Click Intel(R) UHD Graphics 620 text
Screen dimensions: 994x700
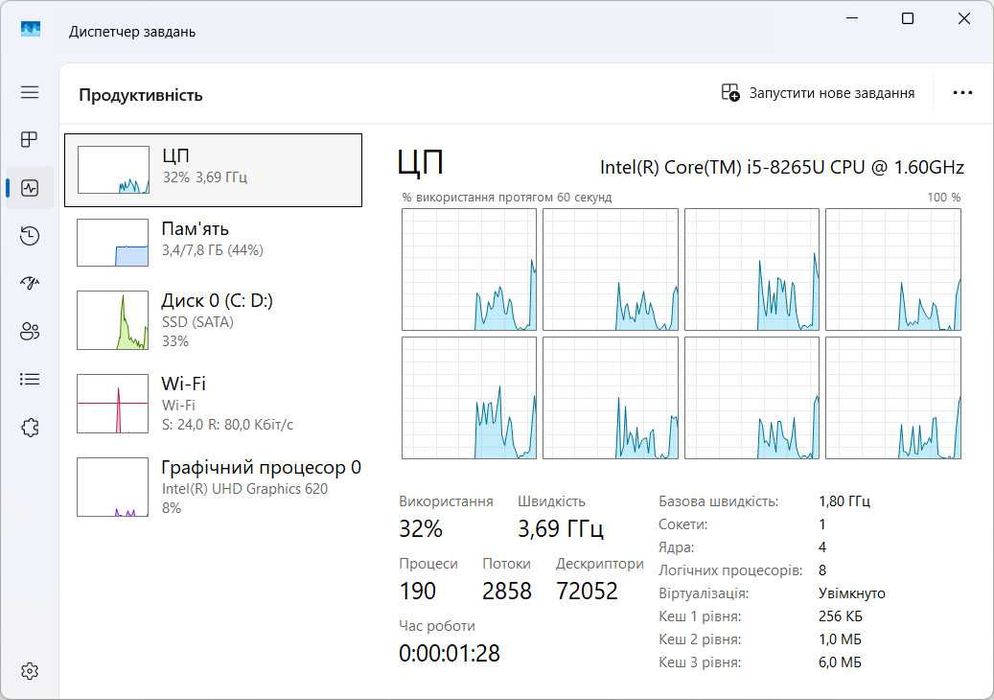245,489
